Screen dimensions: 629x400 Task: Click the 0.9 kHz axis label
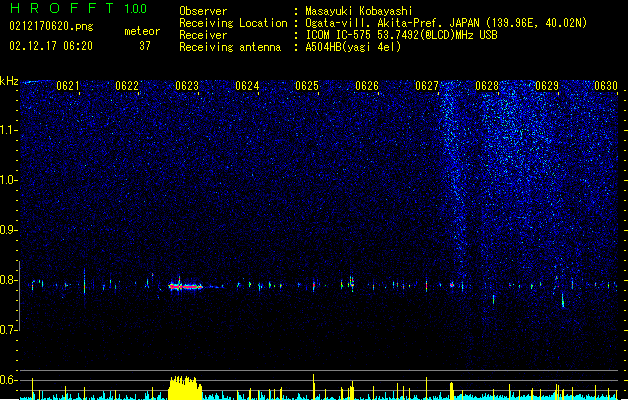click(9, 230)
